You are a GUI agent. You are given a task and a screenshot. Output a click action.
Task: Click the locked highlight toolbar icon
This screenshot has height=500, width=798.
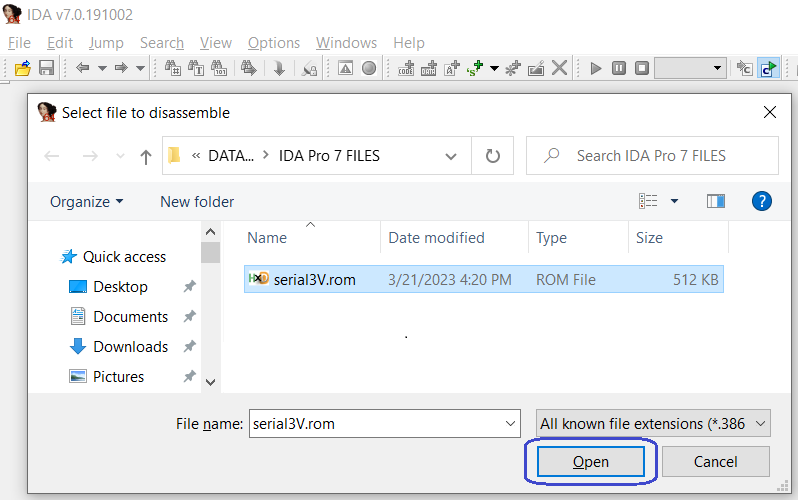point(309,68)
